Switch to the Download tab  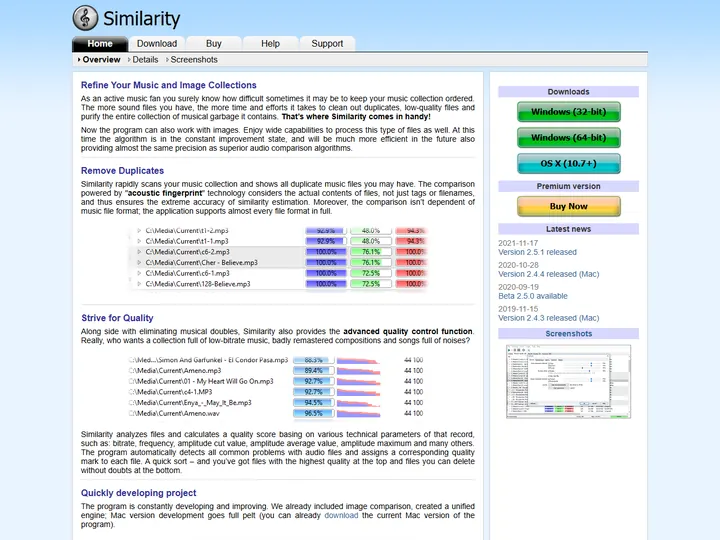(157, 44)
